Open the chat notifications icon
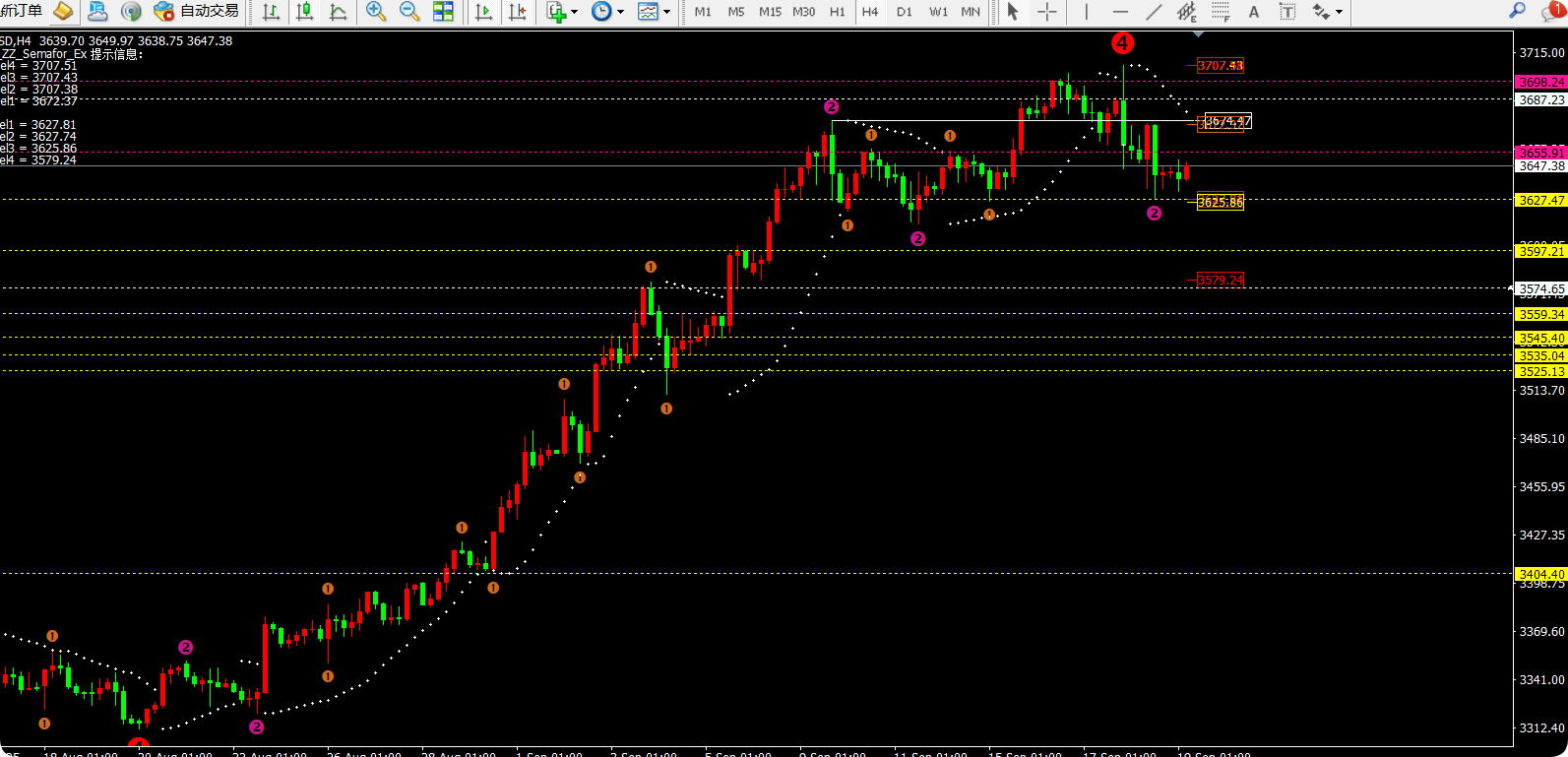Image resolution: width=1568 pixels, height=757 pixels. click(x=1552, y=11)
